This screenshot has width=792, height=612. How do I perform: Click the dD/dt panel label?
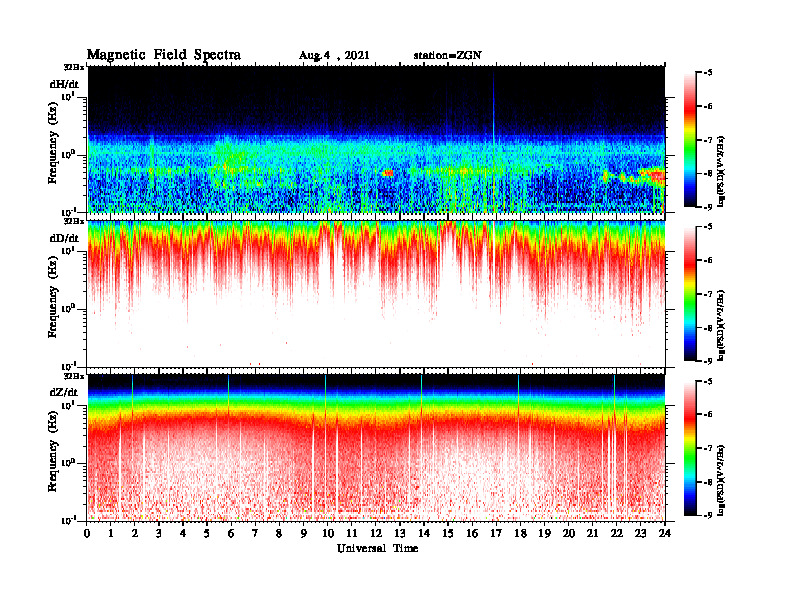click(x=64, y=238)
